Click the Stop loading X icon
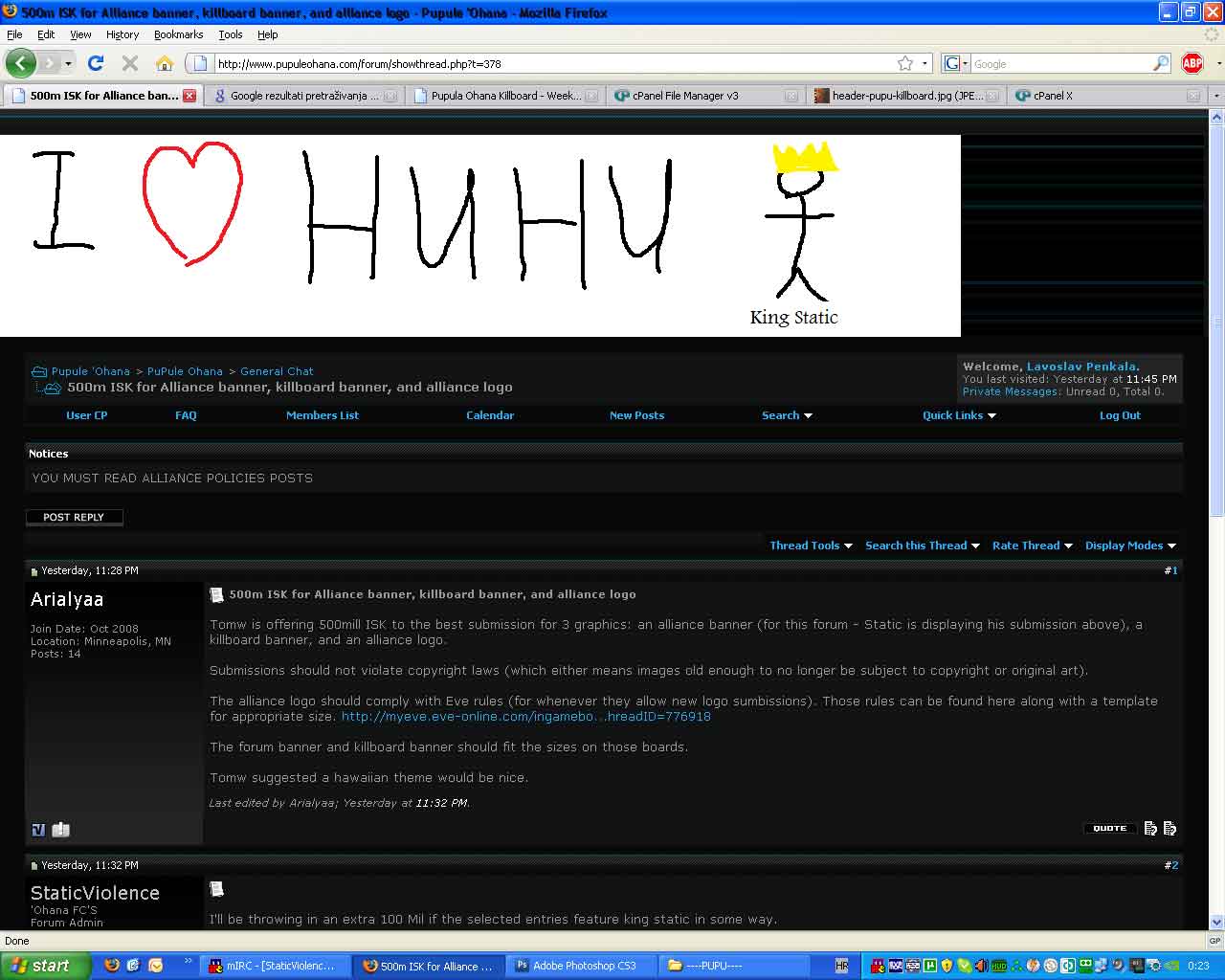 point(130,63)
